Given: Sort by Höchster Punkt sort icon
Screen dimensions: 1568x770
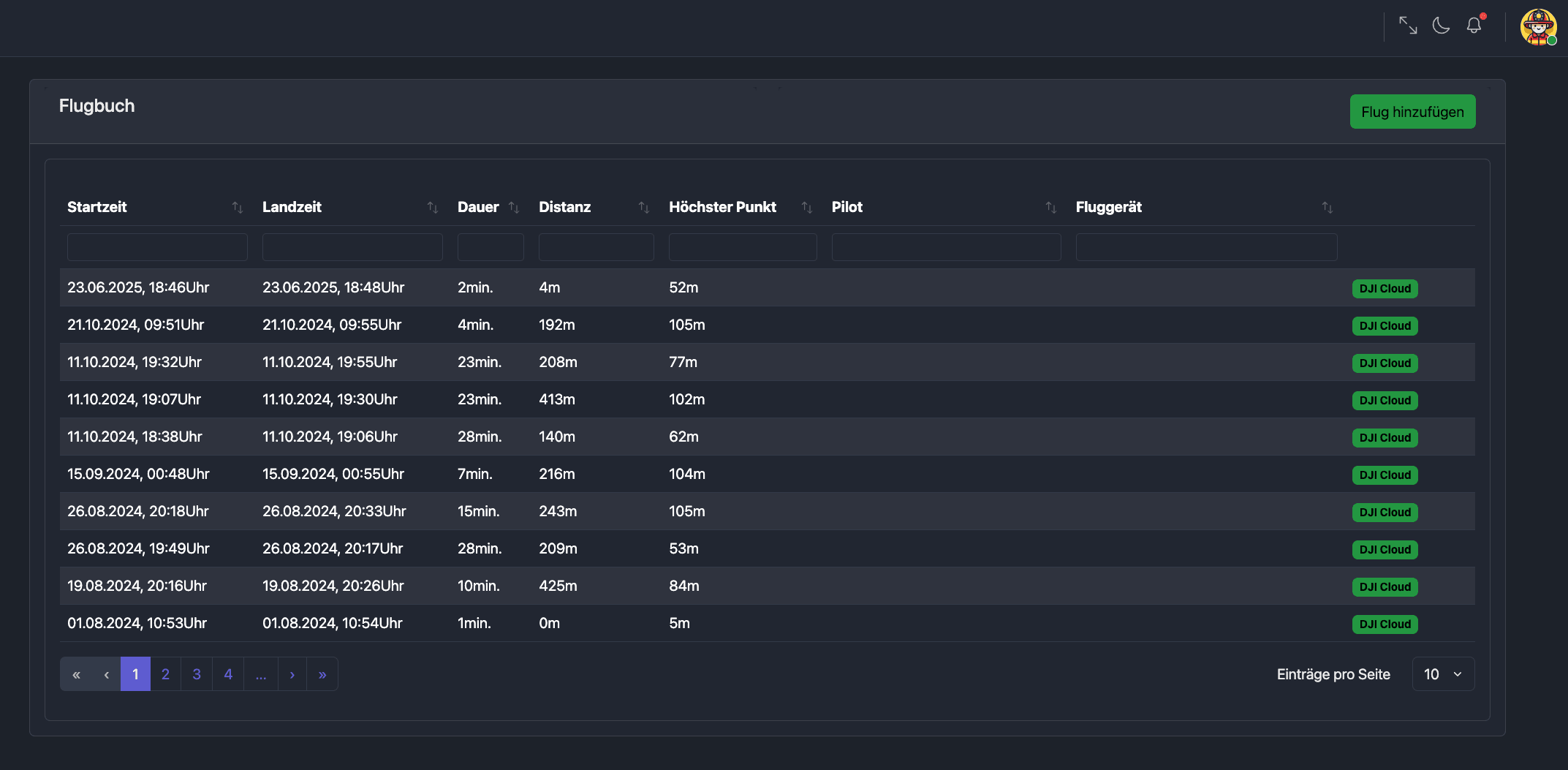Looking at the screenshot, I should 807,208.
